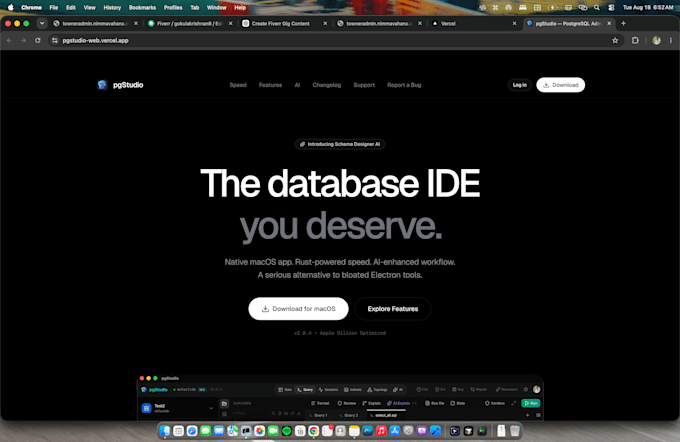Screen dimensions: 680x442
Task: Open the Chrome three-dot menu
Action: point(671,40)
